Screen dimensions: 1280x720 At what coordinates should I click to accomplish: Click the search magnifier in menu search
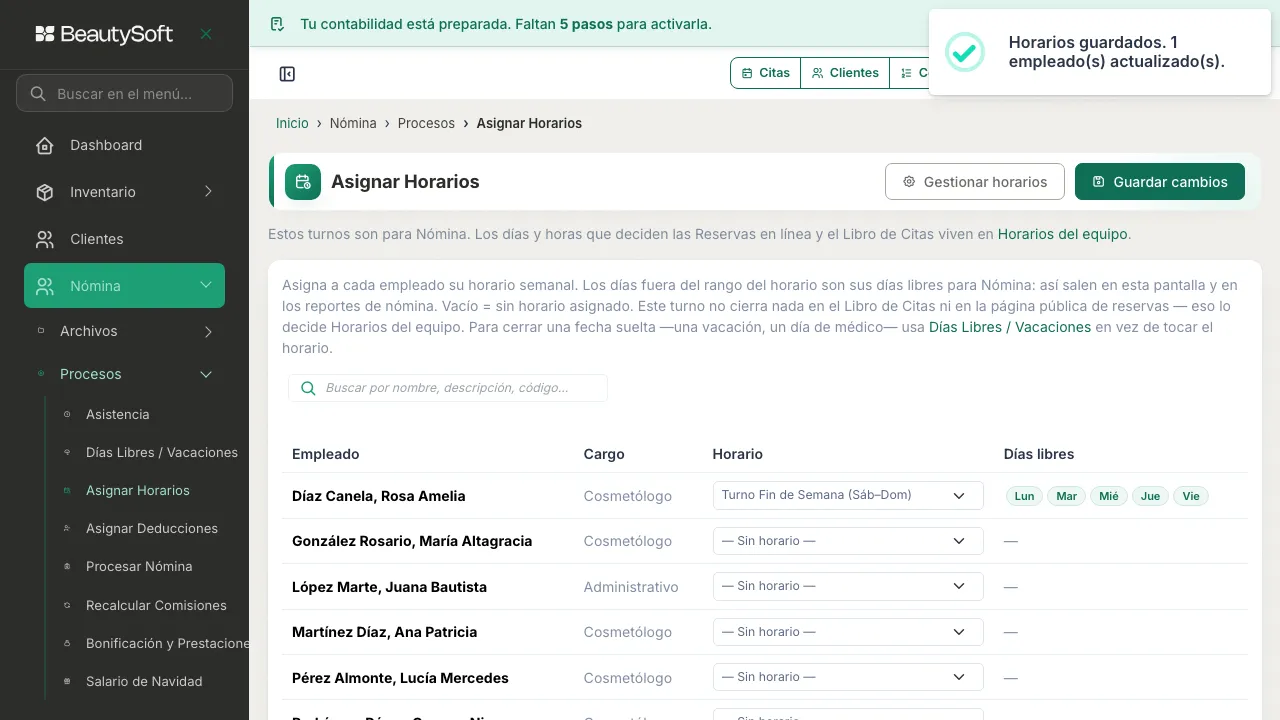38,94
